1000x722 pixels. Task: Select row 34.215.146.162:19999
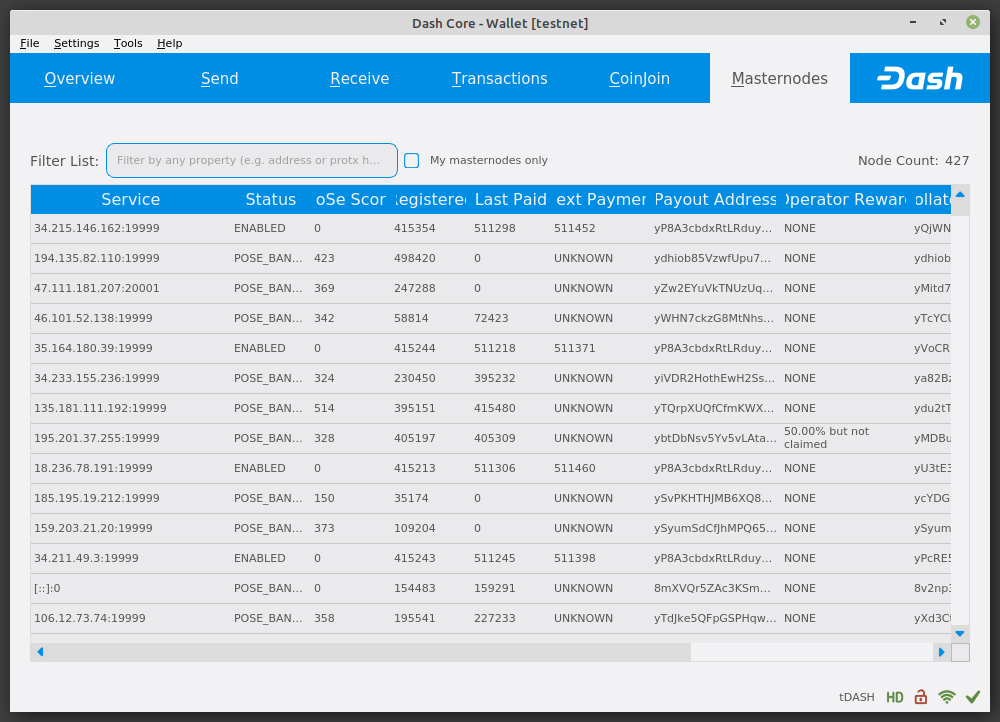pyautogui.click(x=490, y=228)
